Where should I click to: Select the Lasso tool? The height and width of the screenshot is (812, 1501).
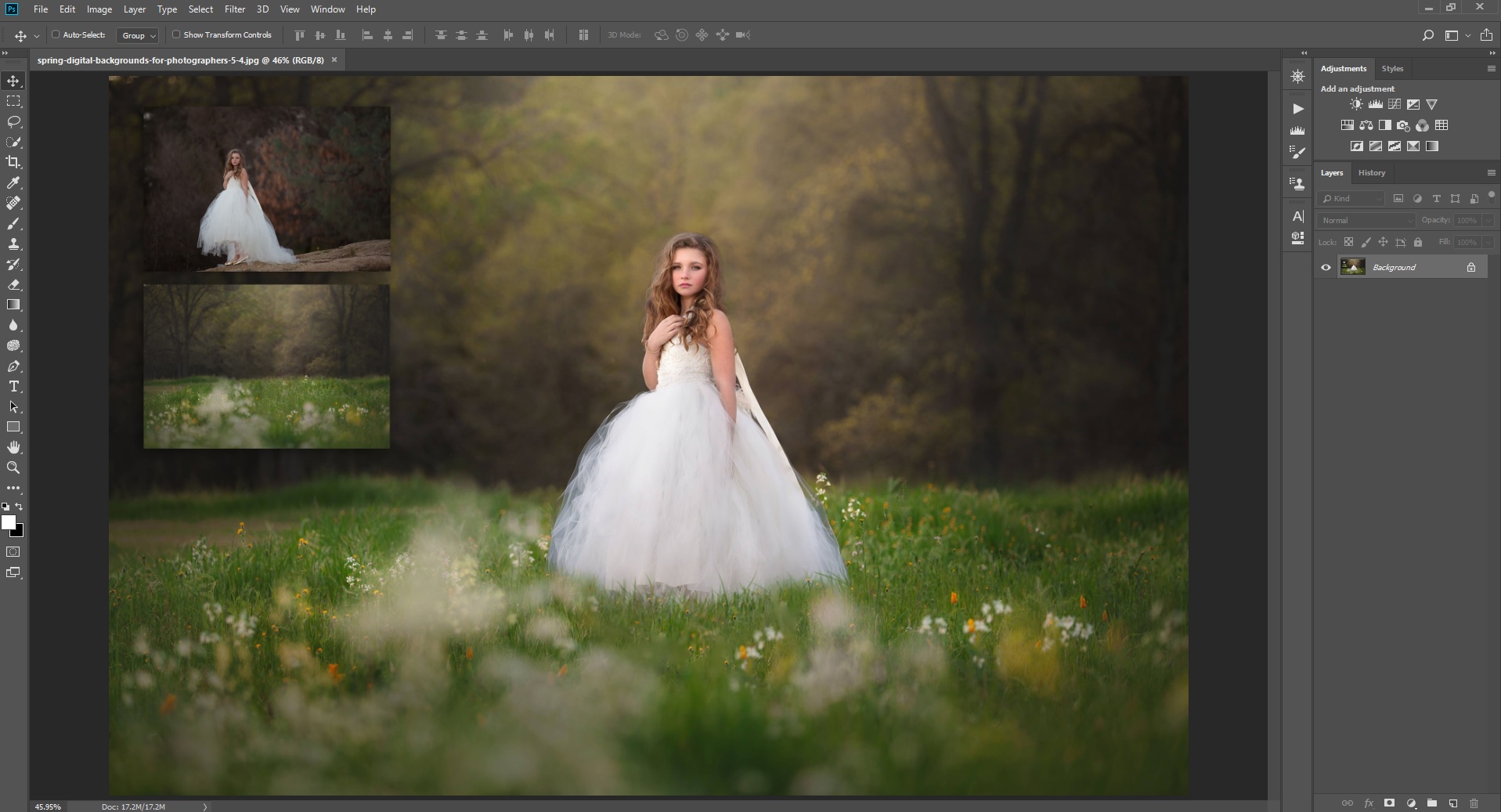tap(13, 121)
